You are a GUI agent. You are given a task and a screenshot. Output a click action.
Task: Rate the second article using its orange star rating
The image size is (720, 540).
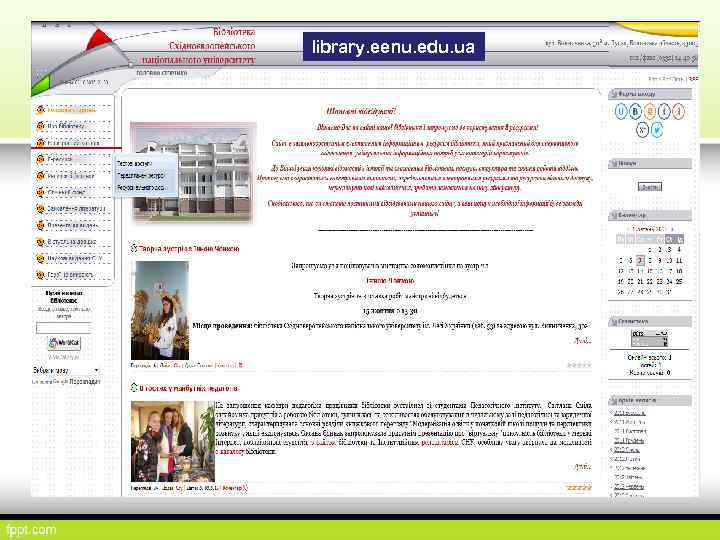point(579,488)
